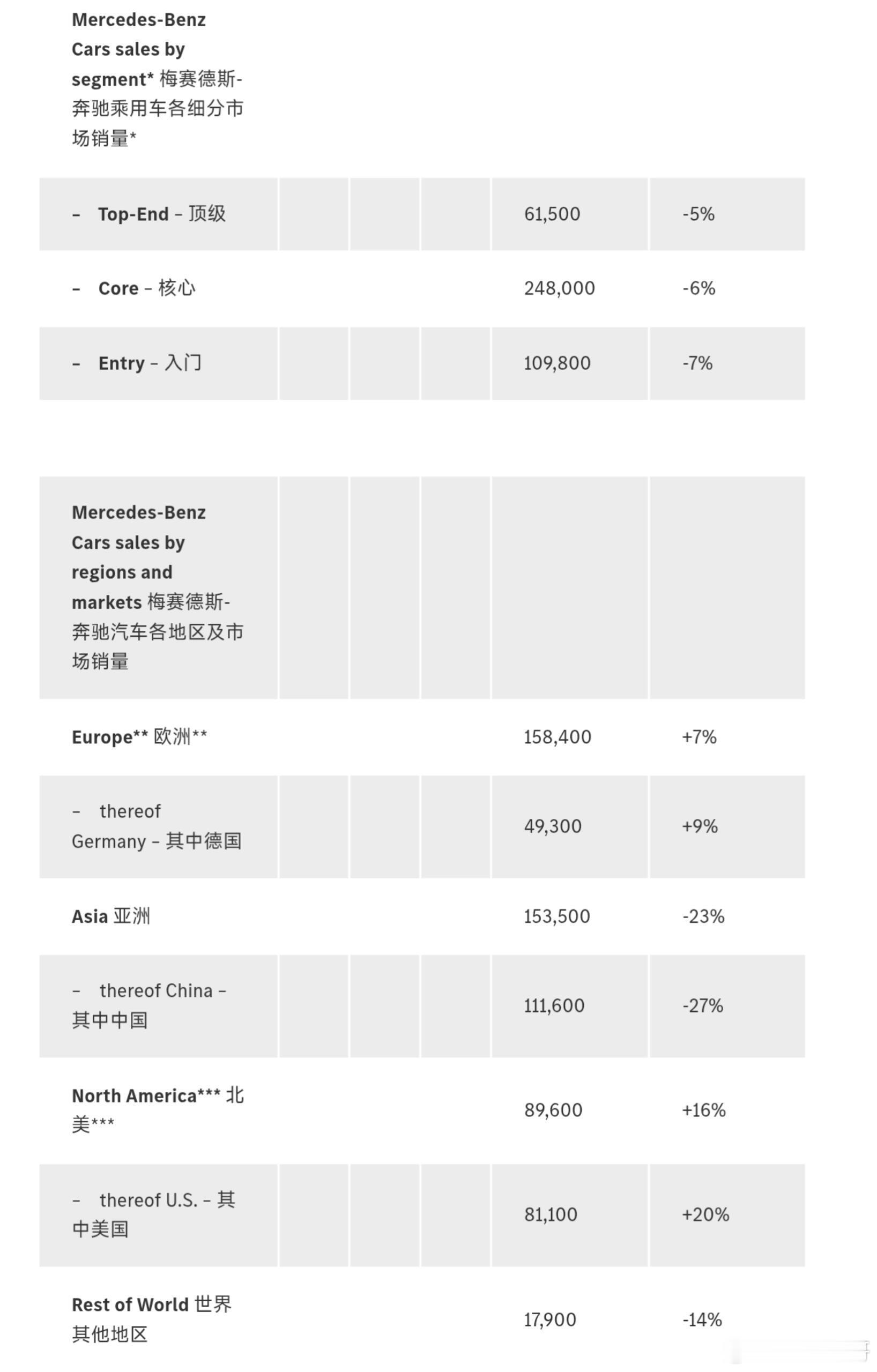Viewport: 877px width, 1372px height.
Task: Click U.S. sales figure 81,100
Action: pos(551,1214)
